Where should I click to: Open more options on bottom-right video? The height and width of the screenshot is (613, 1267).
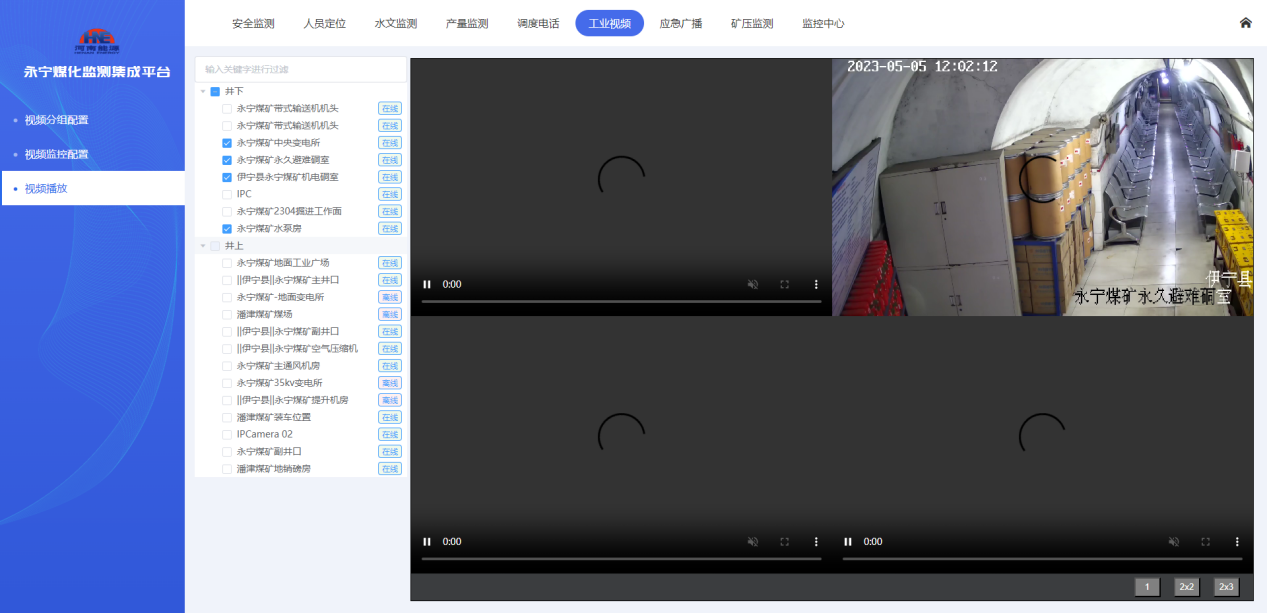pos(1236,541)
